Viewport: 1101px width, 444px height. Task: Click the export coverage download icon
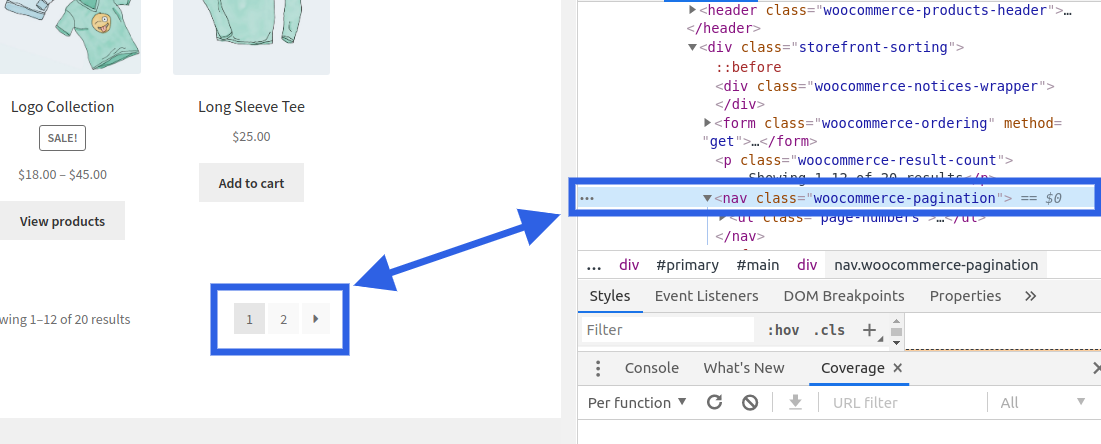pyautogui.click(x=795, y=402)
